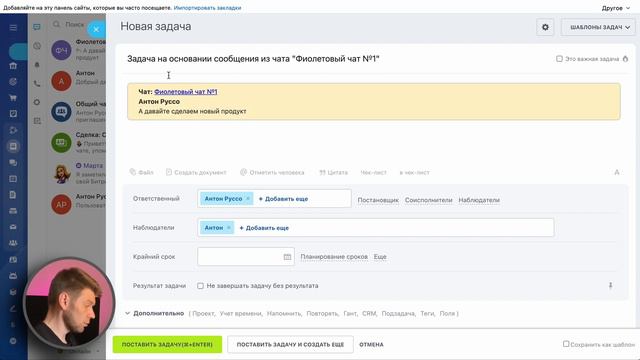Open Фиолетовый чат №1 link
This screenshot has width=640, height=360.
coord(186,92)
